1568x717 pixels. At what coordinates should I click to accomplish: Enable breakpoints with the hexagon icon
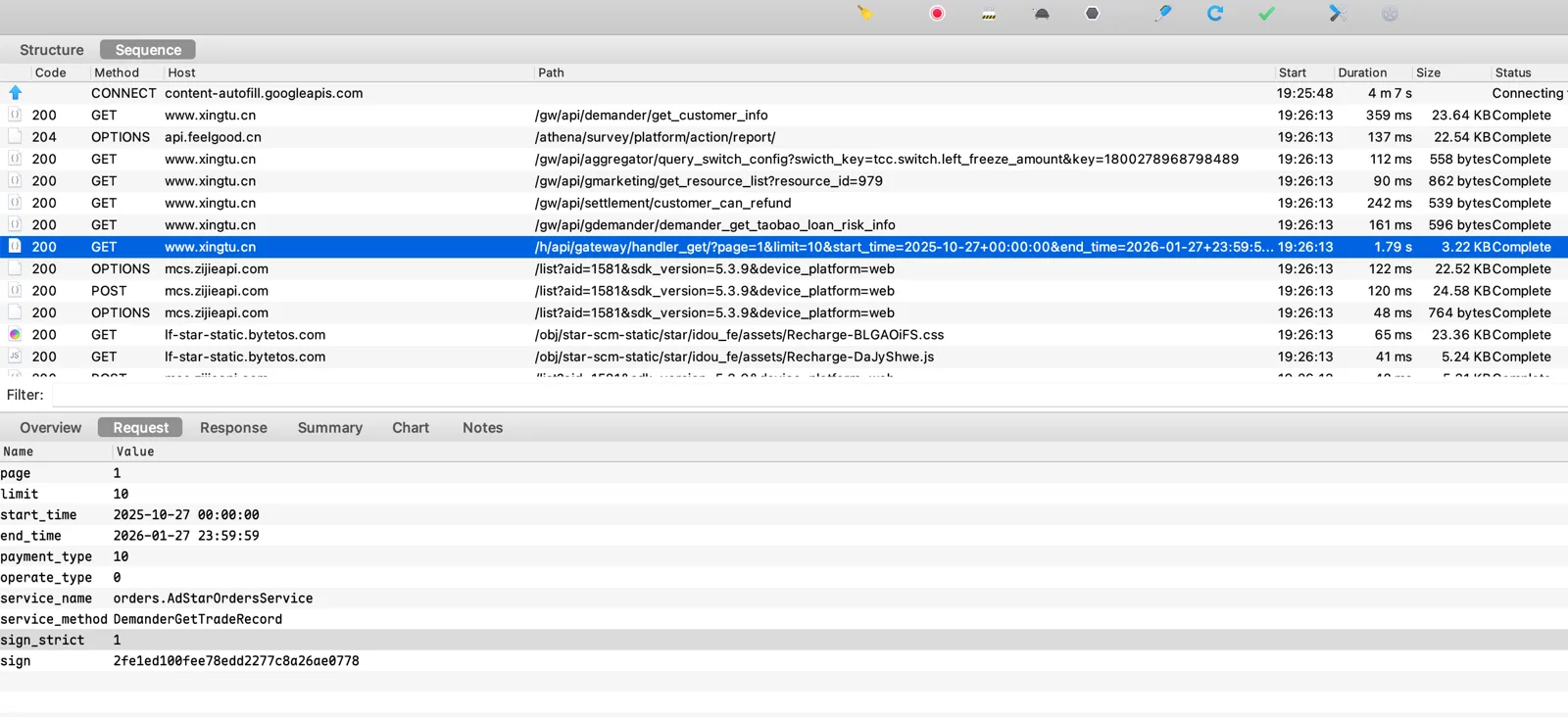(1092, 14)
